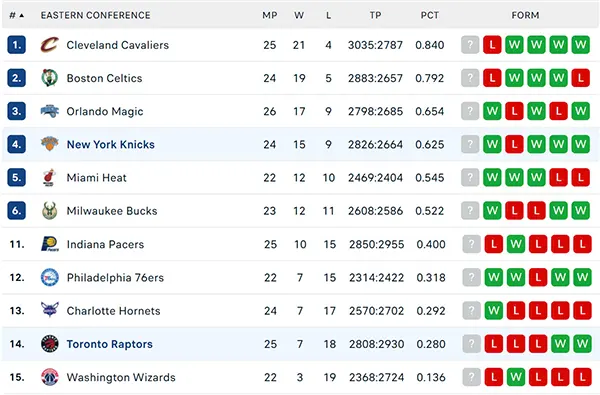Click the rank 1 blue position badge
Viewport: 600px width, 395px height.
pos(16,45)
